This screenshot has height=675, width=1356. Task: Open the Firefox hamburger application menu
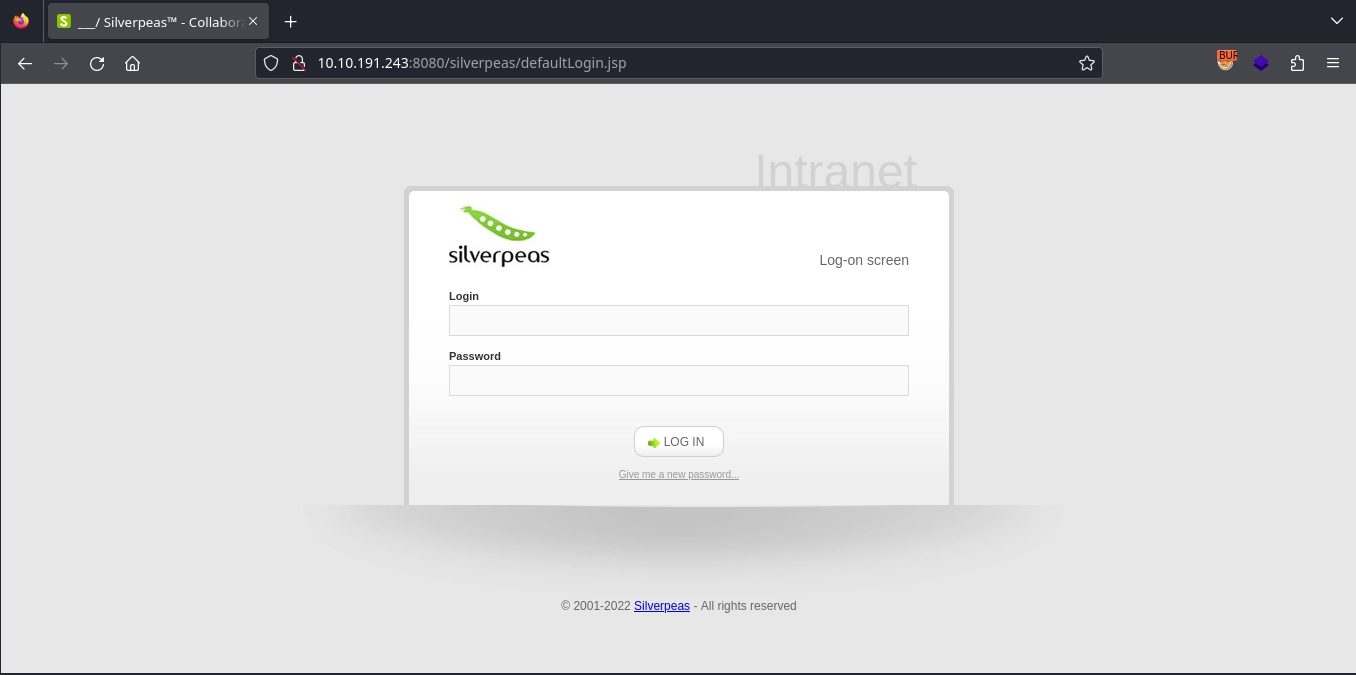coord(1332,63)
